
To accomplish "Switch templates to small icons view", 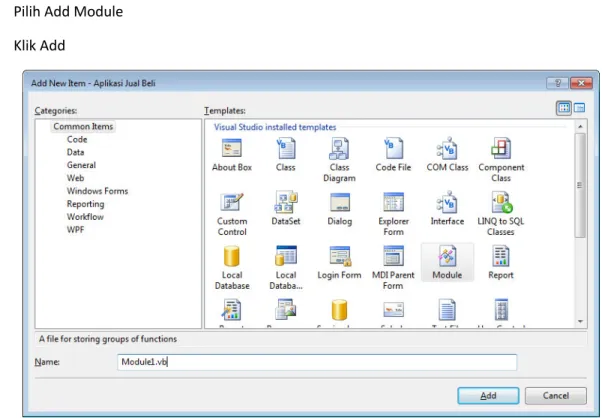I will [579, 108].
